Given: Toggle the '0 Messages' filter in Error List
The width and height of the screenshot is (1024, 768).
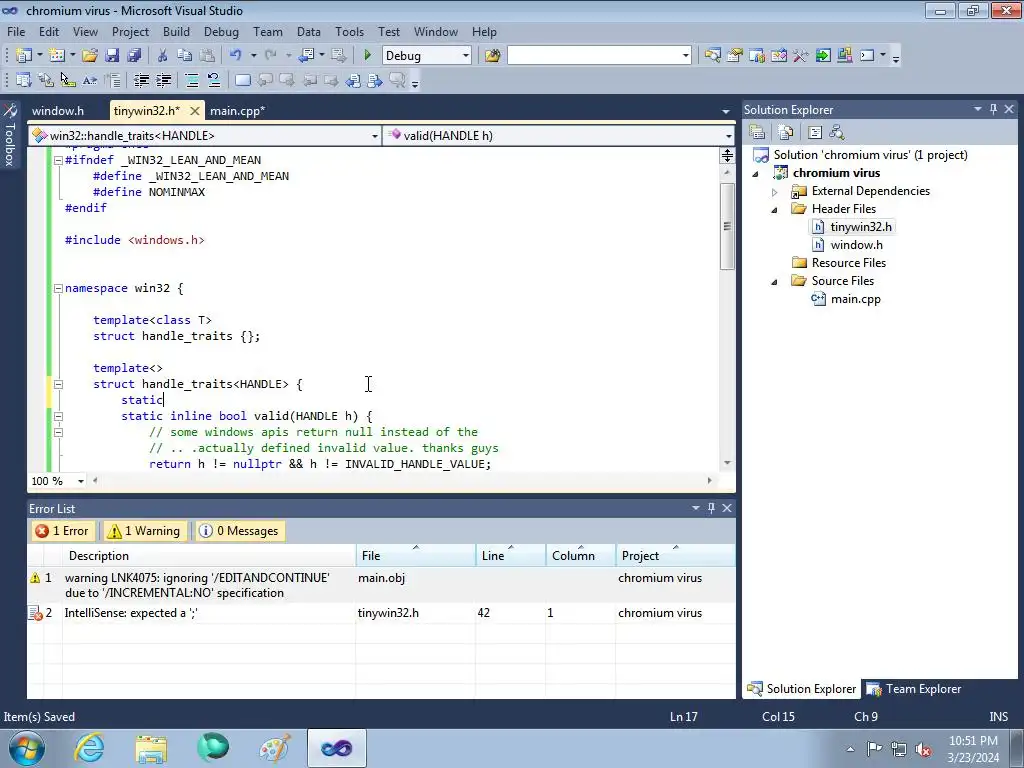Looking at the screenshot, I should tap(239, 531).
